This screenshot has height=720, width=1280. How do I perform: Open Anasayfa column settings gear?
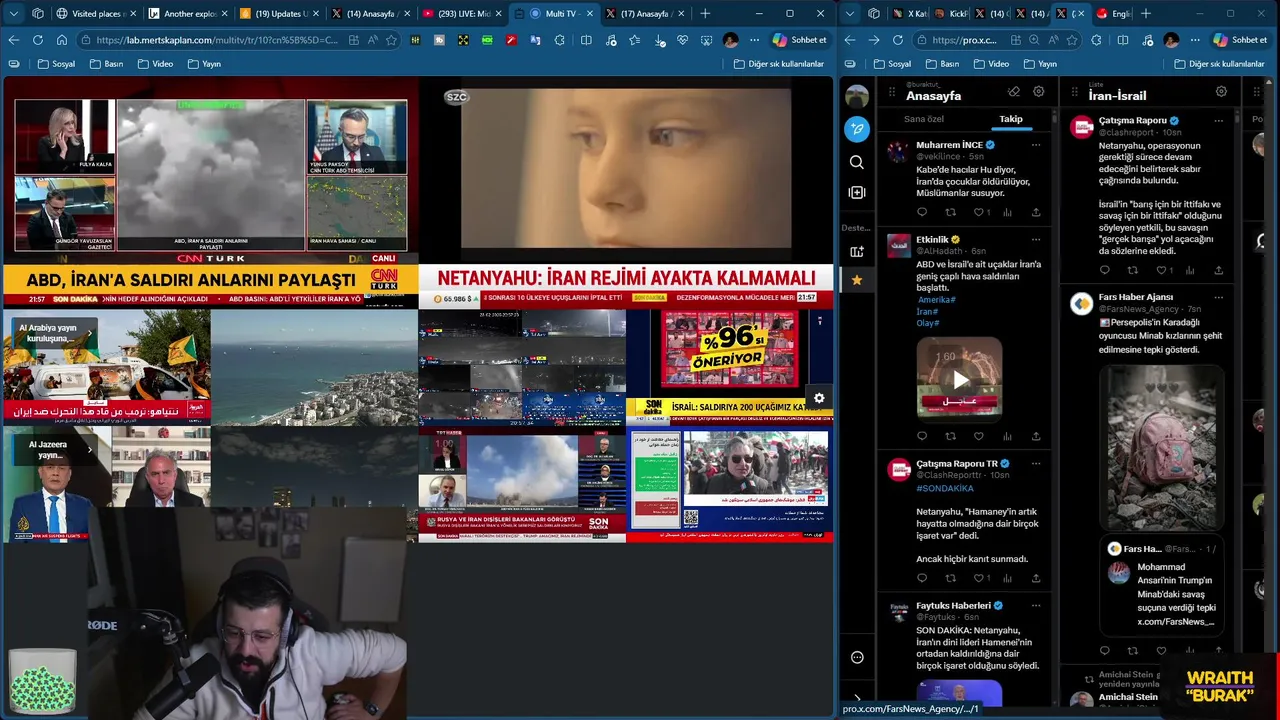[1039, 92]
